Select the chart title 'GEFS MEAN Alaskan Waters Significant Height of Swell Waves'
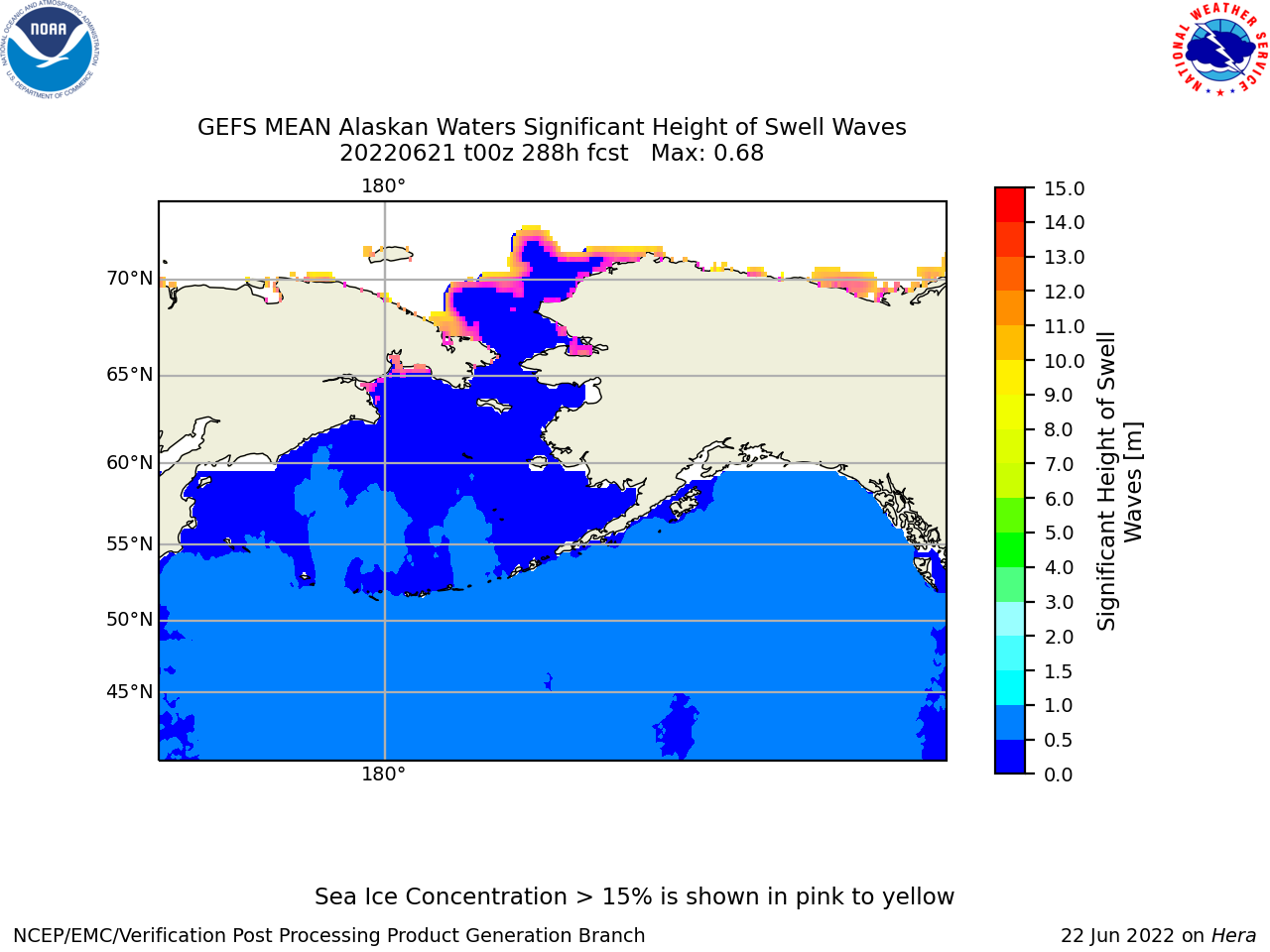Image resolution: width=1270 pixels, height=952 pixels. pyautogui.click(x=552, y=128)
